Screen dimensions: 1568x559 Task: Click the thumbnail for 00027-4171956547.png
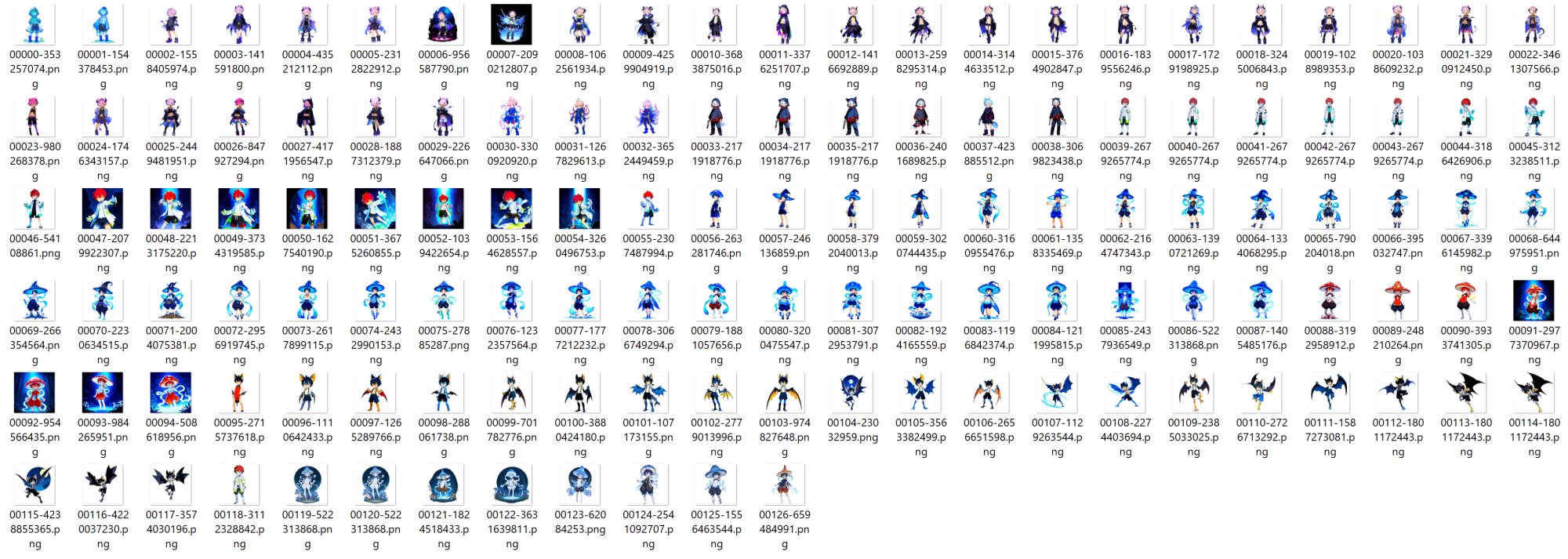[307, 116]
